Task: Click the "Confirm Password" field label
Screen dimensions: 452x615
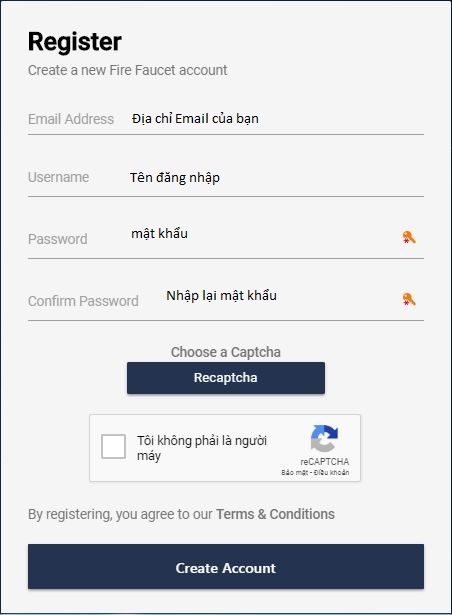Action: [x=83, y=301]
